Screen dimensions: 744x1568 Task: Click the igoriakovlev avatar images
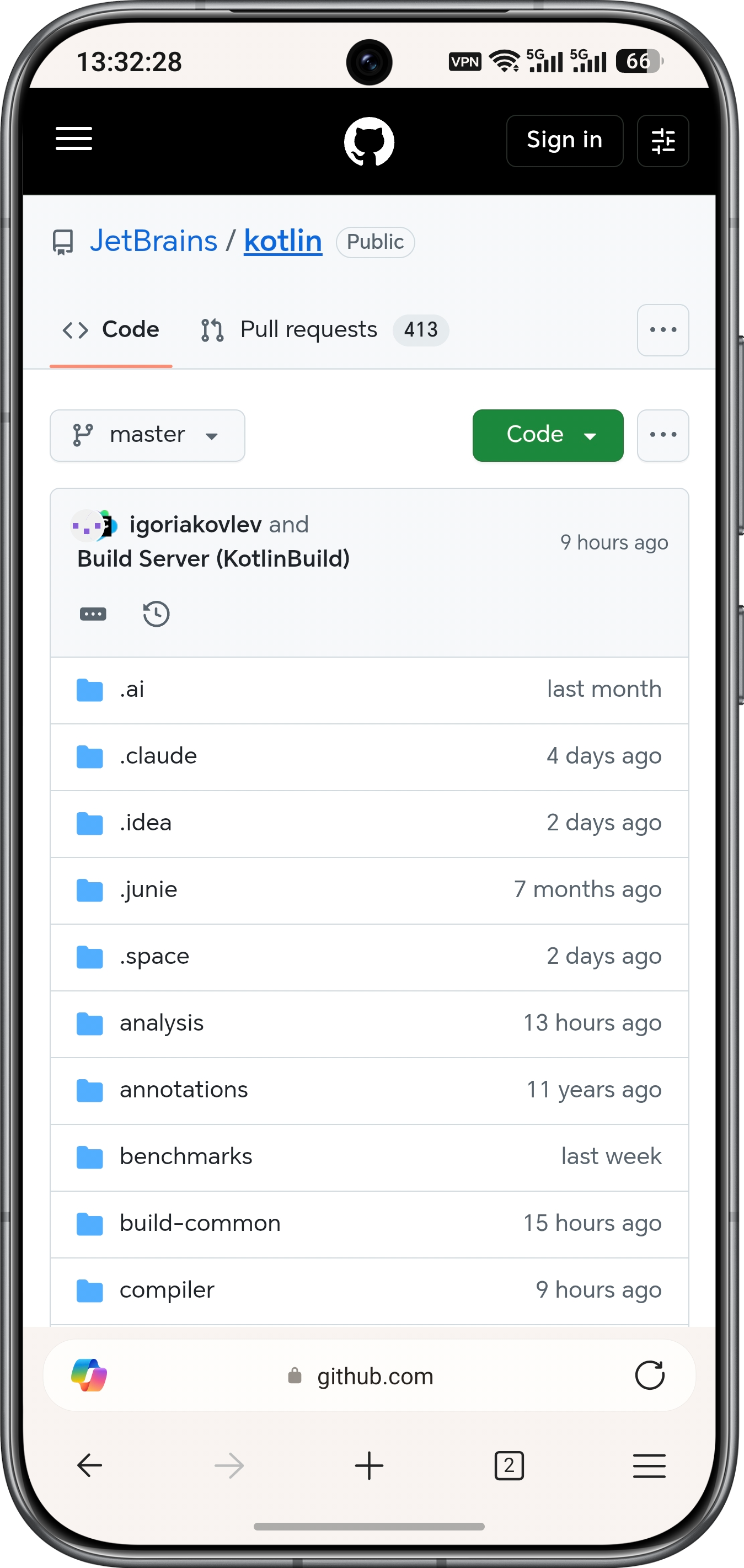94,525
